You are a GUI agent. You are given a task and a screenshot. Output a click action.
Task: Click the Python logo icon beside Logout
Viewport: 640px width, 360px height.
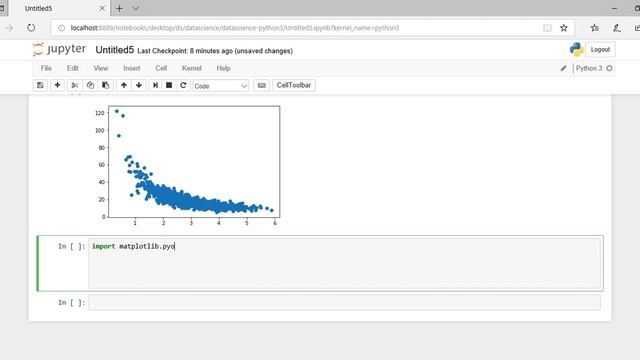point(576,49)
